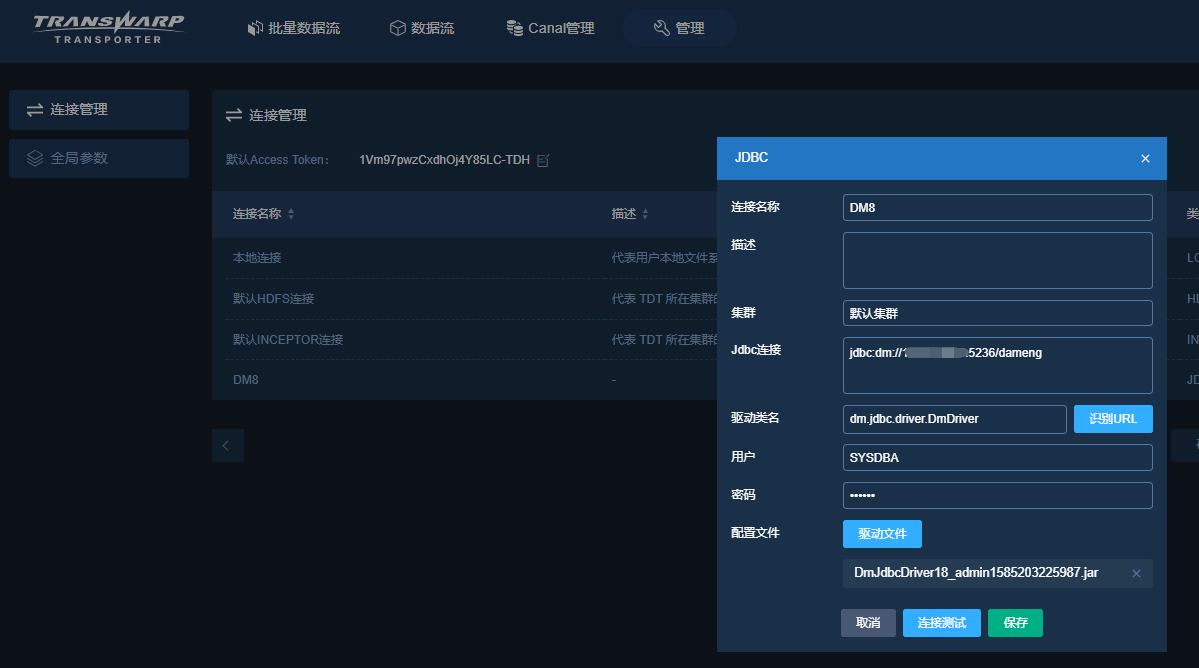This screenshot has width=1199, height=668.
Task: Click into the 描述 text area
Action: 997,260
